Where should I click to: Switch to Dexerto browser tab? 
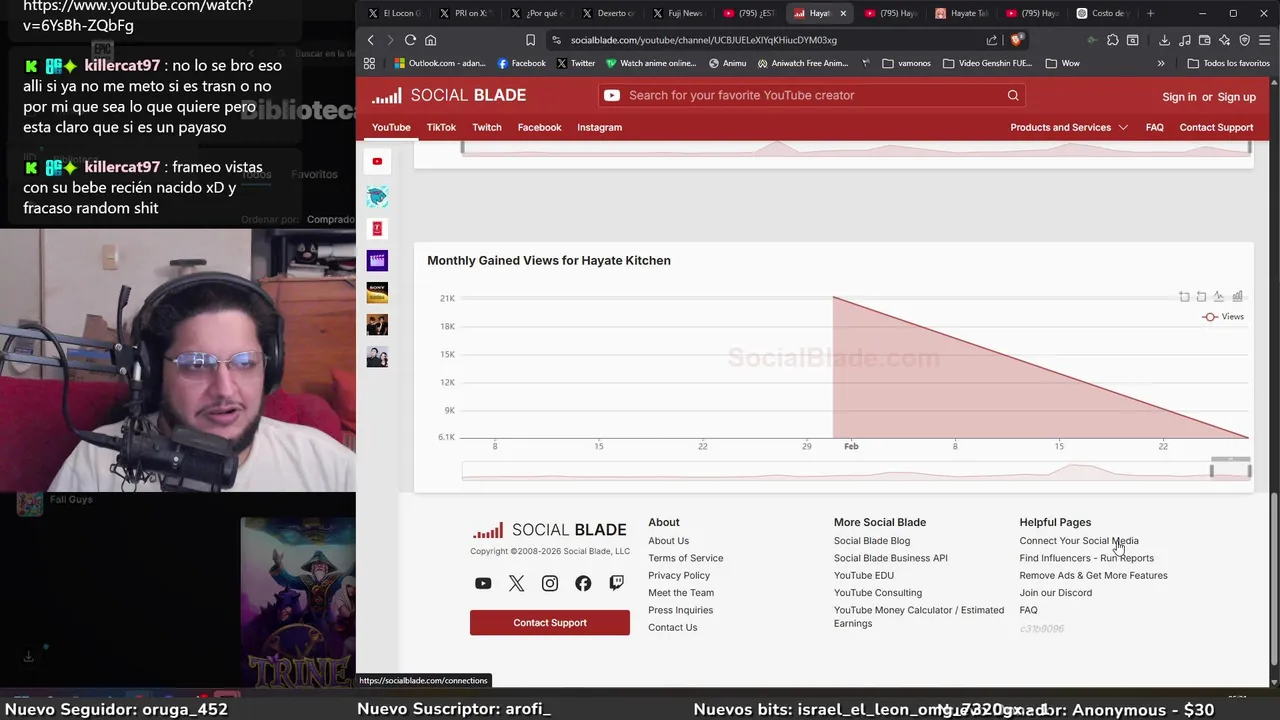pyautogui.click(x=608, y=13)
